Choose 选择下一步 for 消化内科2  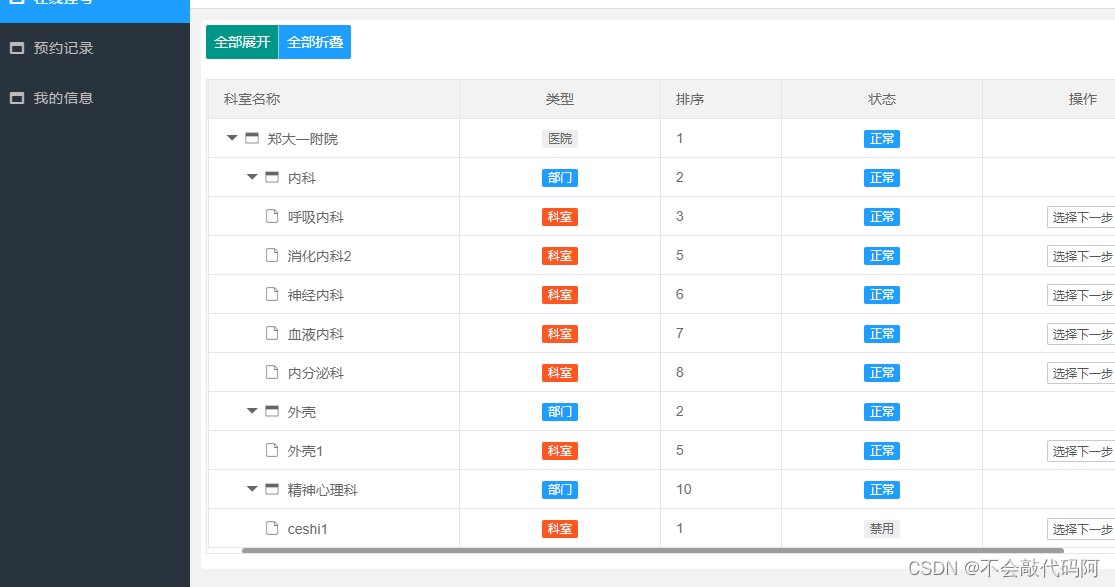point(1081,256)
